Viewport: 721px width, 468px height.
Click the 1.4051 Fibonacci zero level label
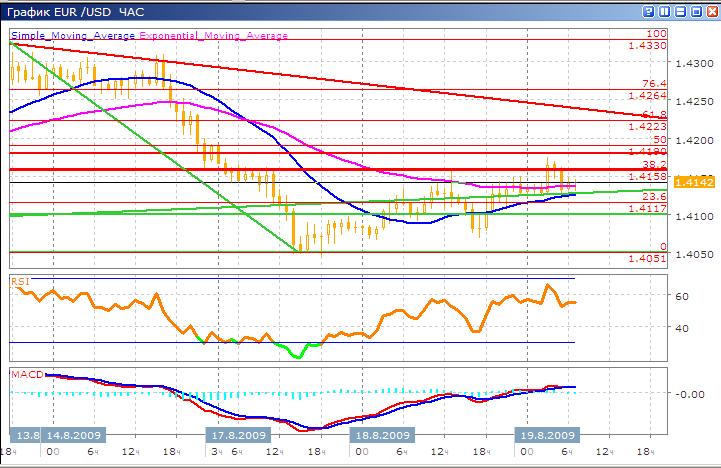(648, 258)
